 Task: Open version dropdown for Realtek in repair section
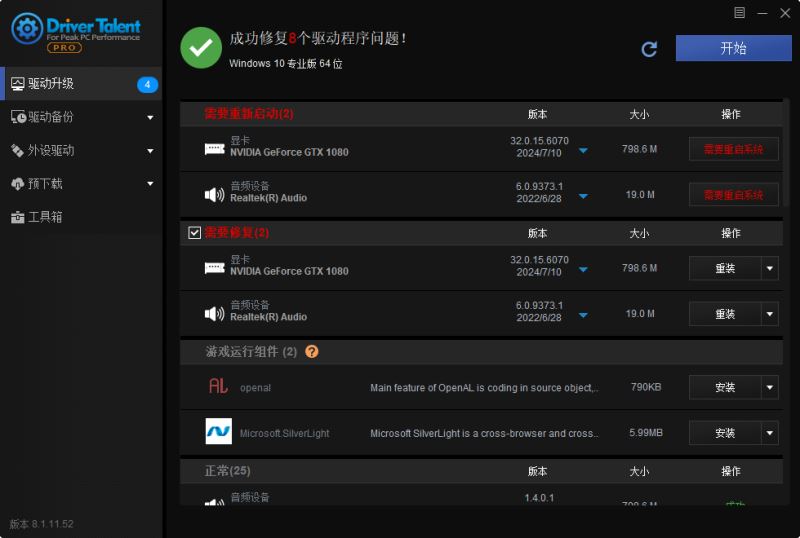pos(583,315)
